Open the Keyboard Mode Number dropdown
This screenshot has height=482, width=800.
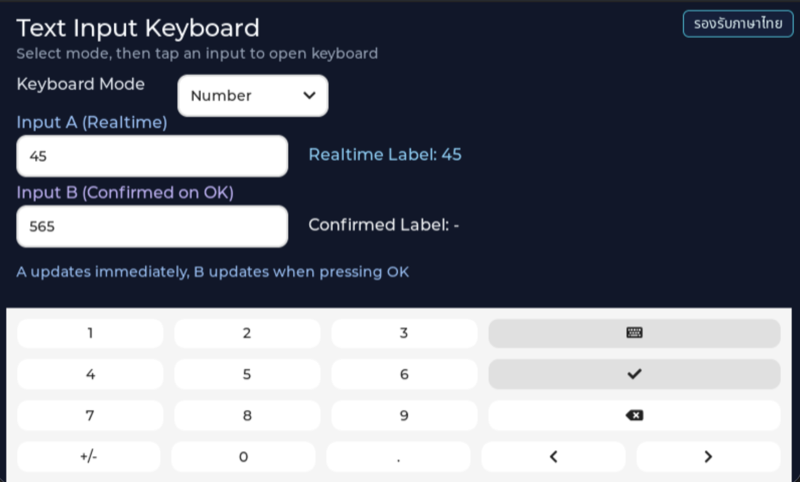pyautogui.click(x=253, y=95)
